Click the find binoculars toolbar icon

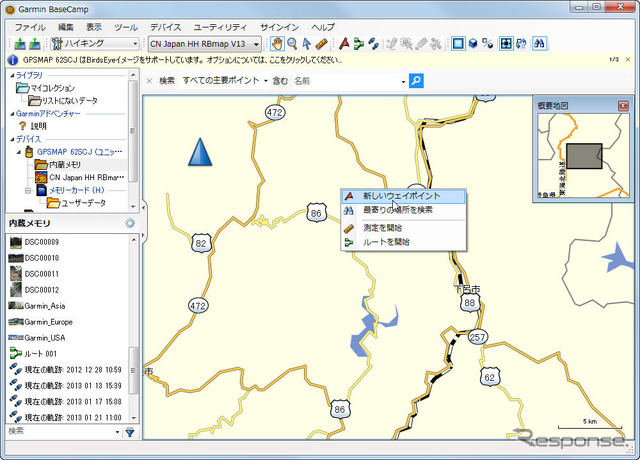[539, 43]
